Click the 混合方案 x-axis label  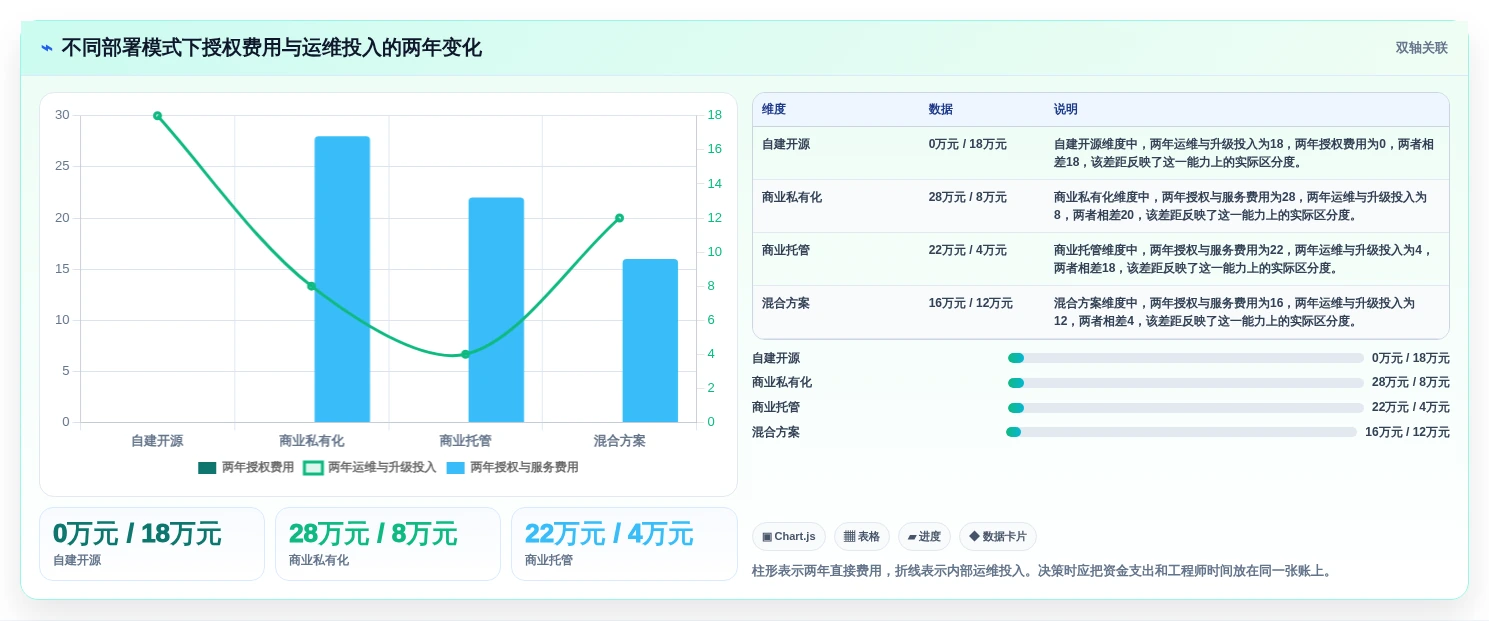point(619,441)
